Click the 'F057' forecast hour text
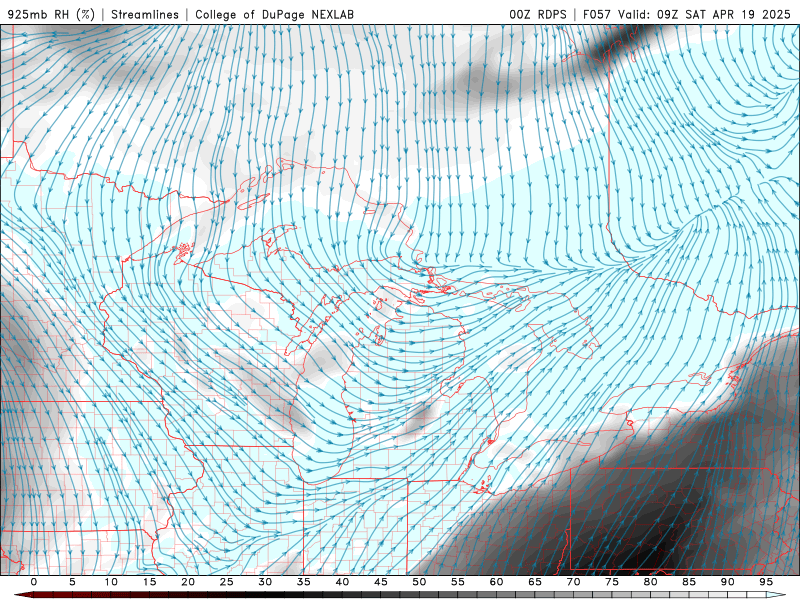Image resolution: width=800 pixels, height=600 pixels. [597, 14]
